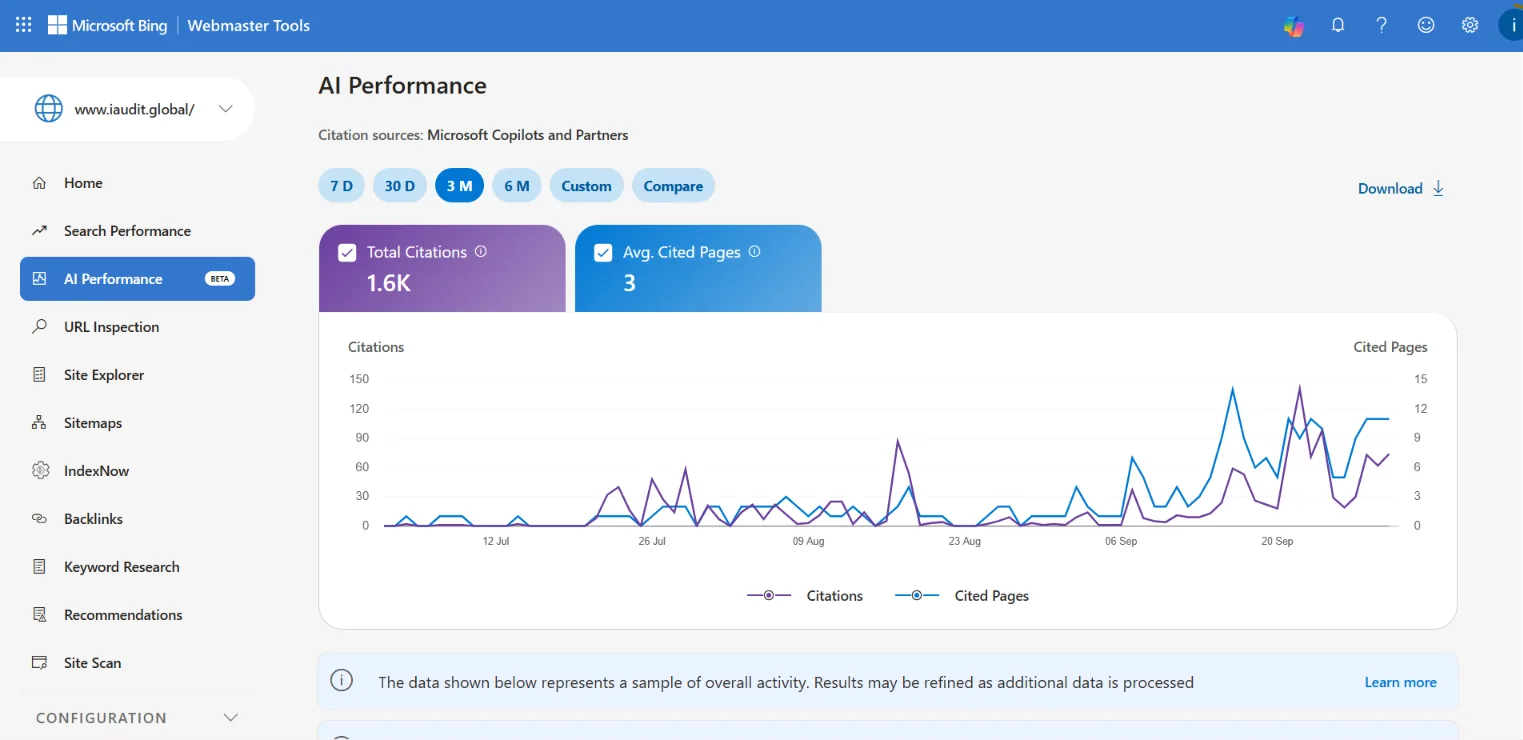Select the 30 D time range
The width and height of the screenshot is (1523, 740).
click(400, 186)
